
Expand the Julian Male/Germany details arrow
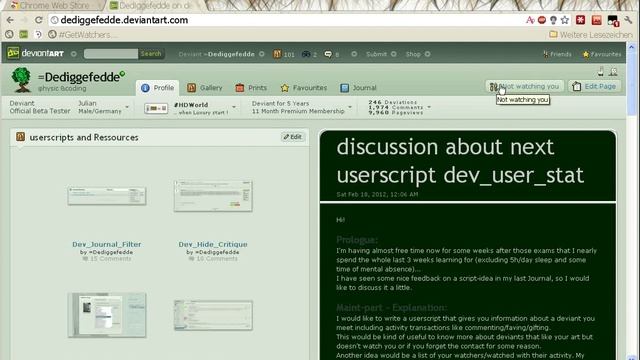point(127,107)
